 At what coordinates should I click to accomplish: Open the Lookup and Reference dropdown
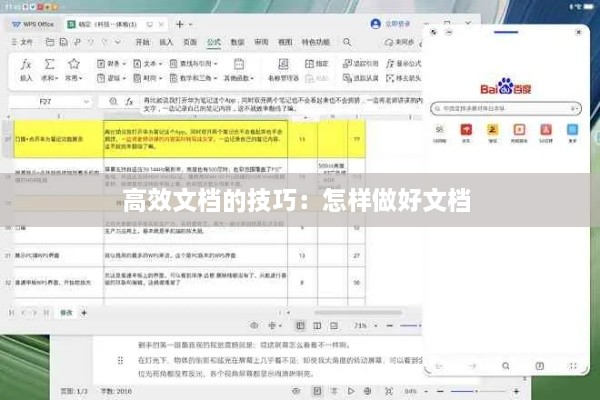pyautogui.click(x=194, y=64)
